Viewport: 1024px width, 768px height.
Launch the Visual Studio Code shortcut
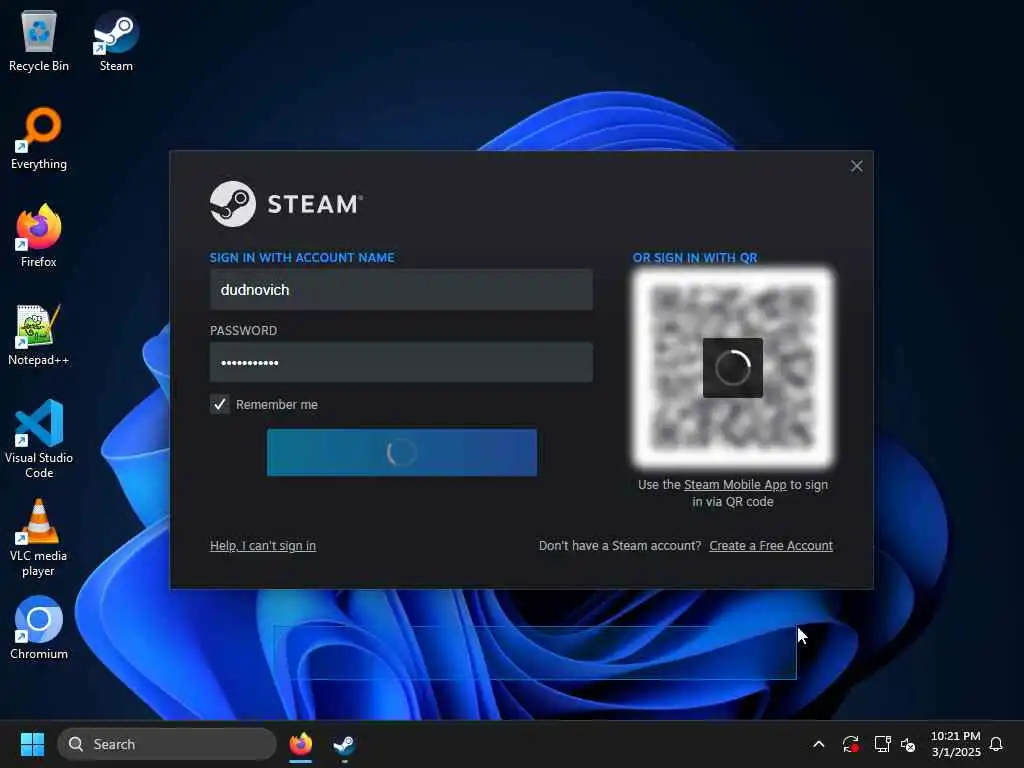pyautogui.click(x=39, y=439)
